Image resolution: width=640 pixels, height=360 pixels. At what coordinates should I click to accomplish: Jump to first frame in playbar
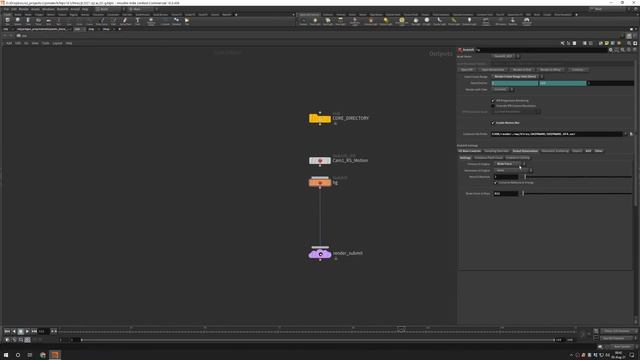(7, 331)
